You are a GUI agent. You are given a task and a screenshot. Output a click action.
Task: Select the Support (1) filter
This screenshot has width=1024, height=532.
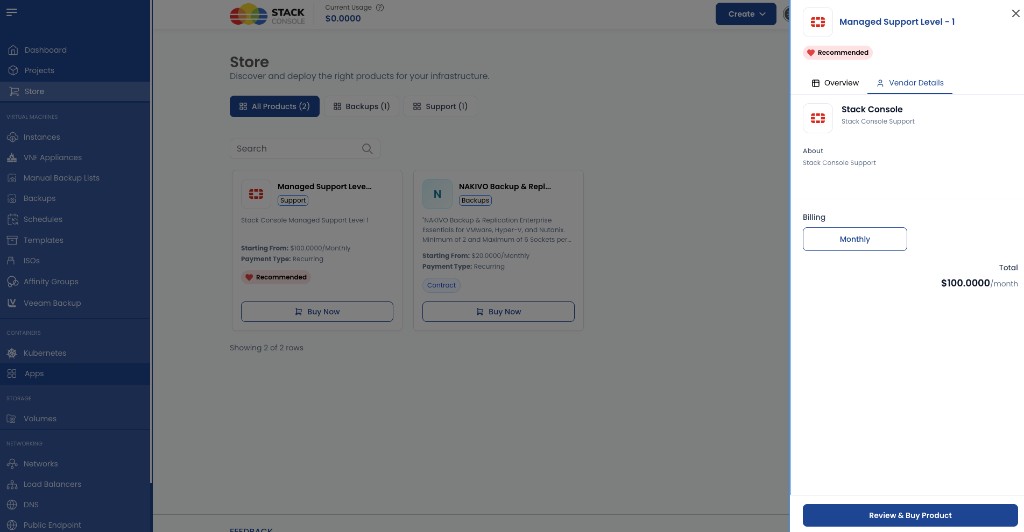440,106
